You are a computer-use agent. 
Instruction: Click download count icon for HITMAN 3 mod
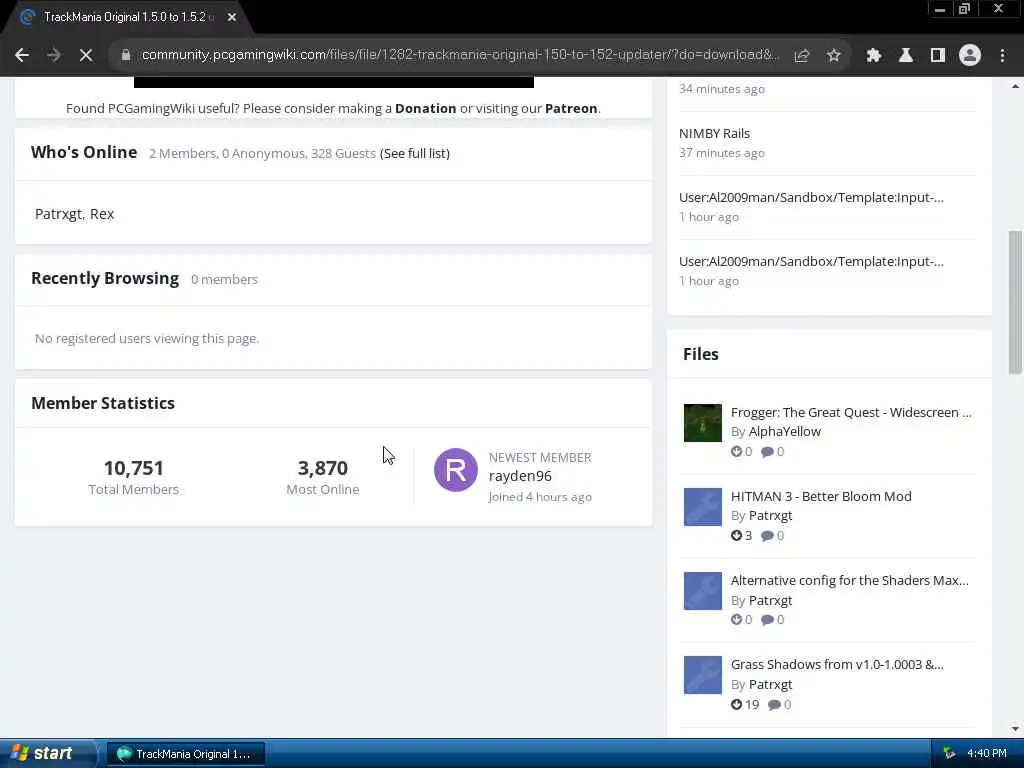pos(737,536)
